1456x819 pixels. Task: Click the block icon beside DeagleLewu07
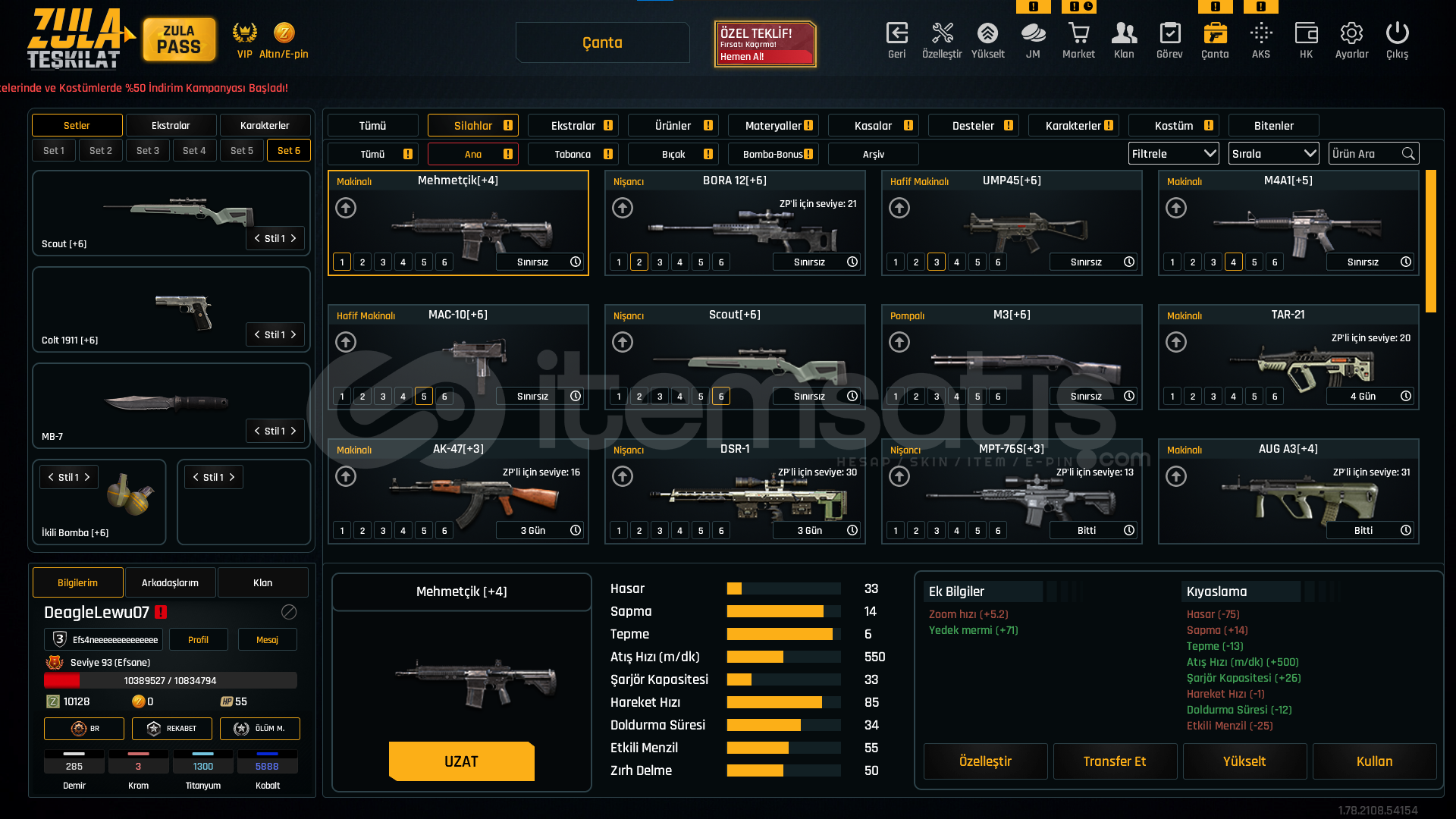[289, 612]
